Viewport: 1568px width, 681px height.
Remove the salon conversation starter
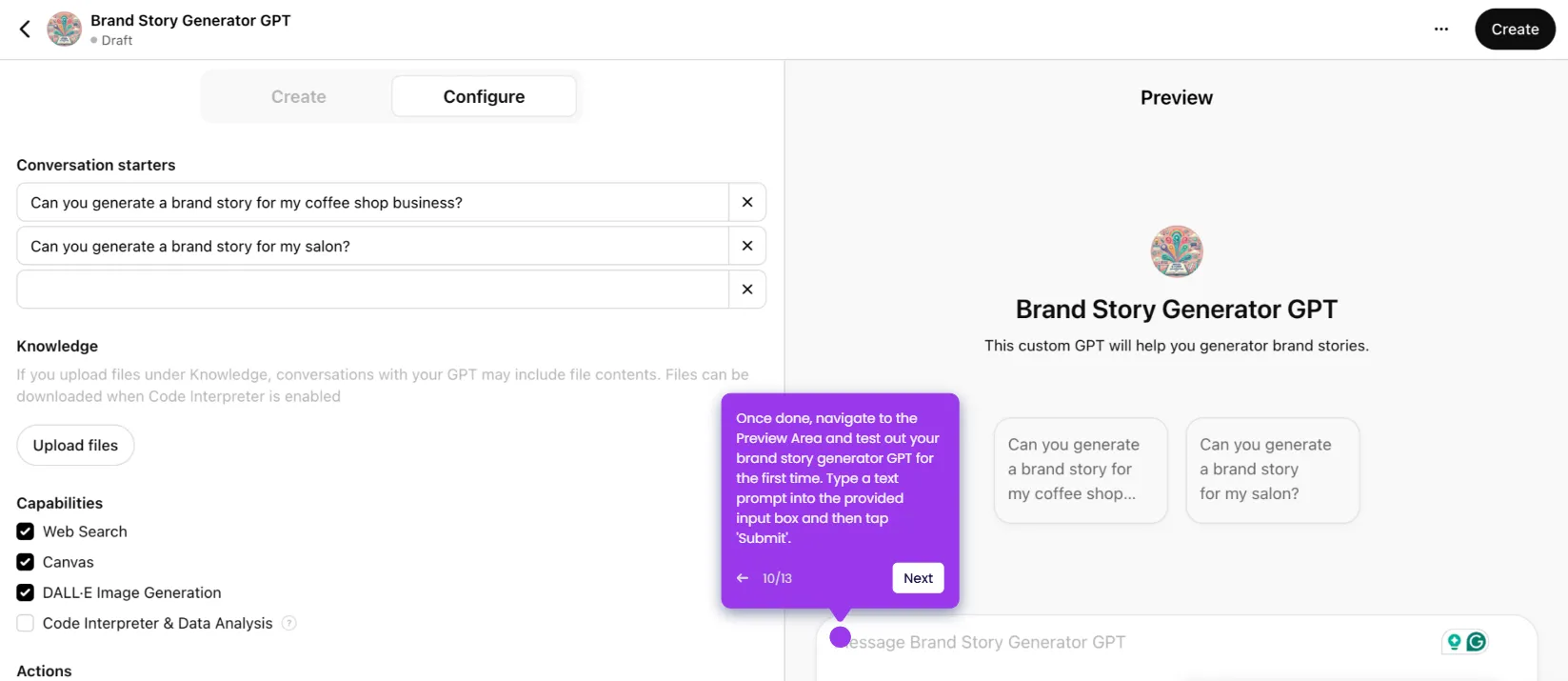point(747,246)
